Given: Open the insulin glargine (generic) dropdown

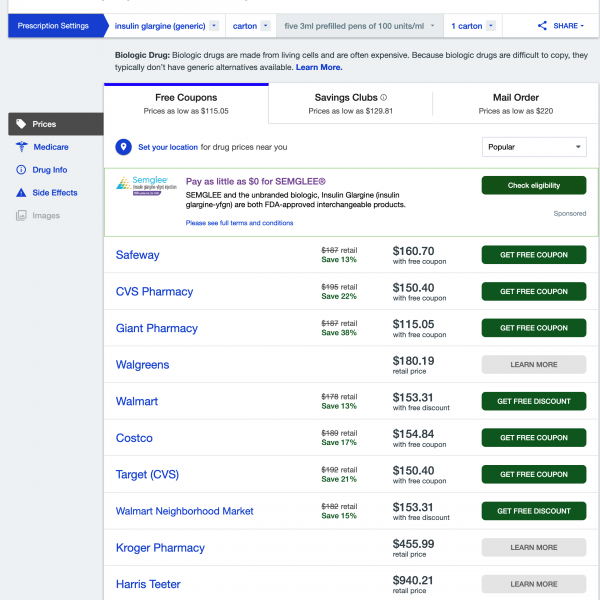Looking at the screenshot, I should coord(213,25).
